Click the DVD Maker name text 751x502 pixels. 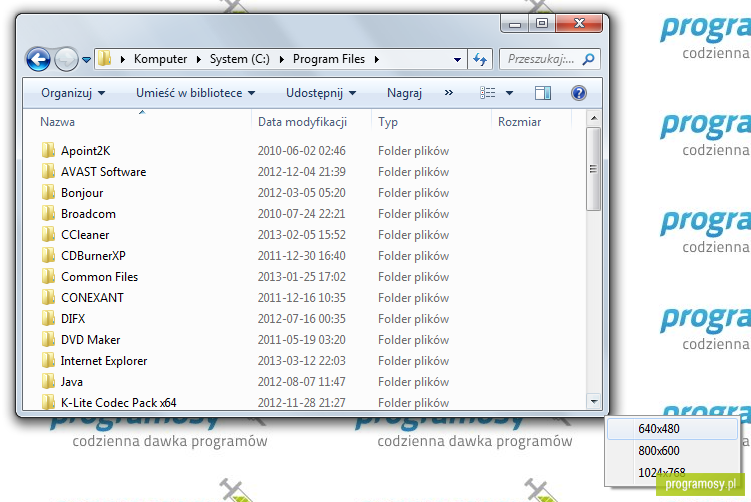pyautogui.click(x=91, y=340)
